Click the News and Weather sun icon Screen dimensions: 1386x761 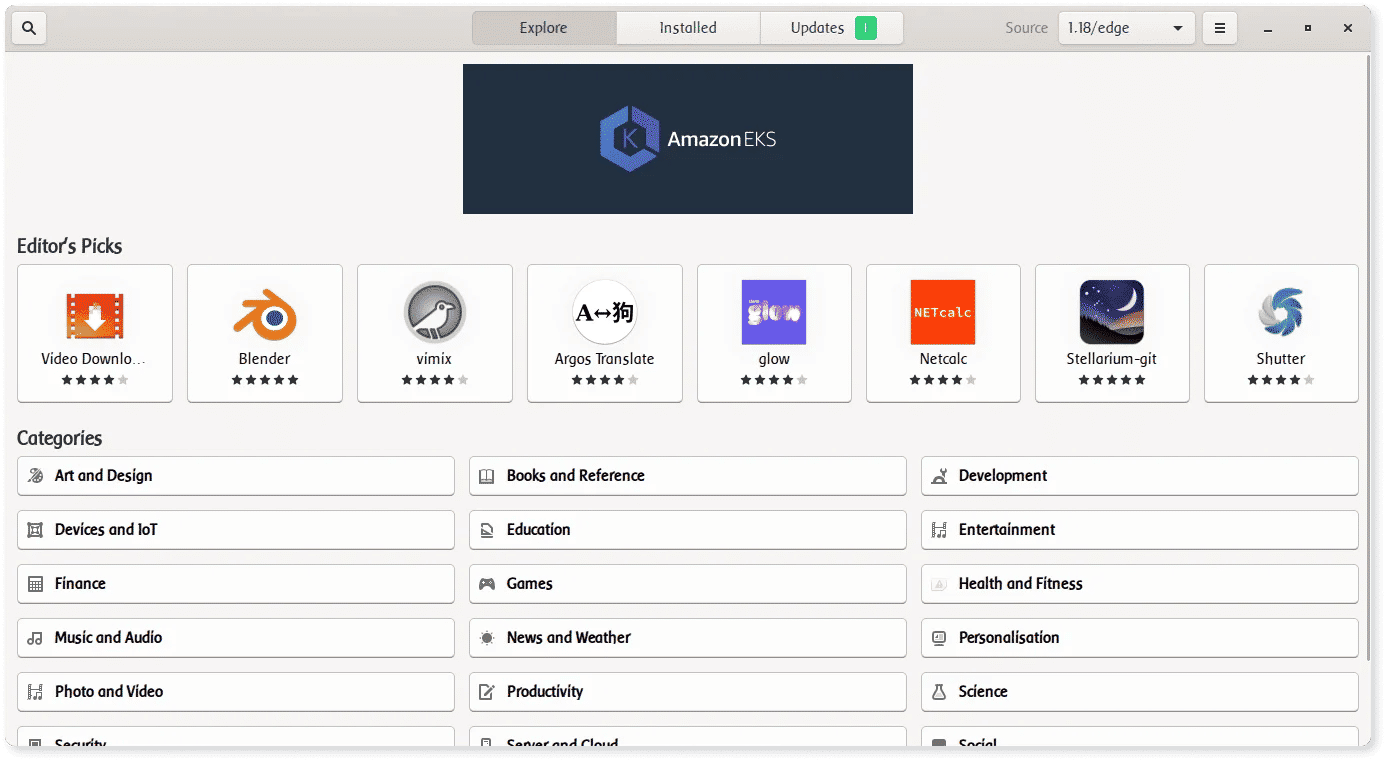click(x=487, y=638)
